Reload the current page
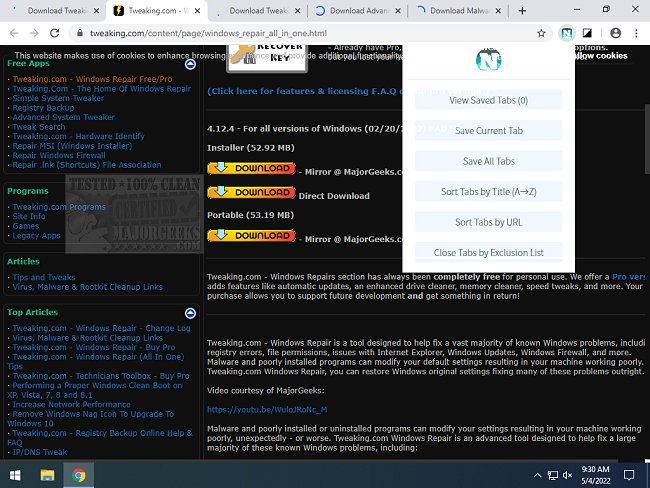650x488 pixels. tap(55, 33)
